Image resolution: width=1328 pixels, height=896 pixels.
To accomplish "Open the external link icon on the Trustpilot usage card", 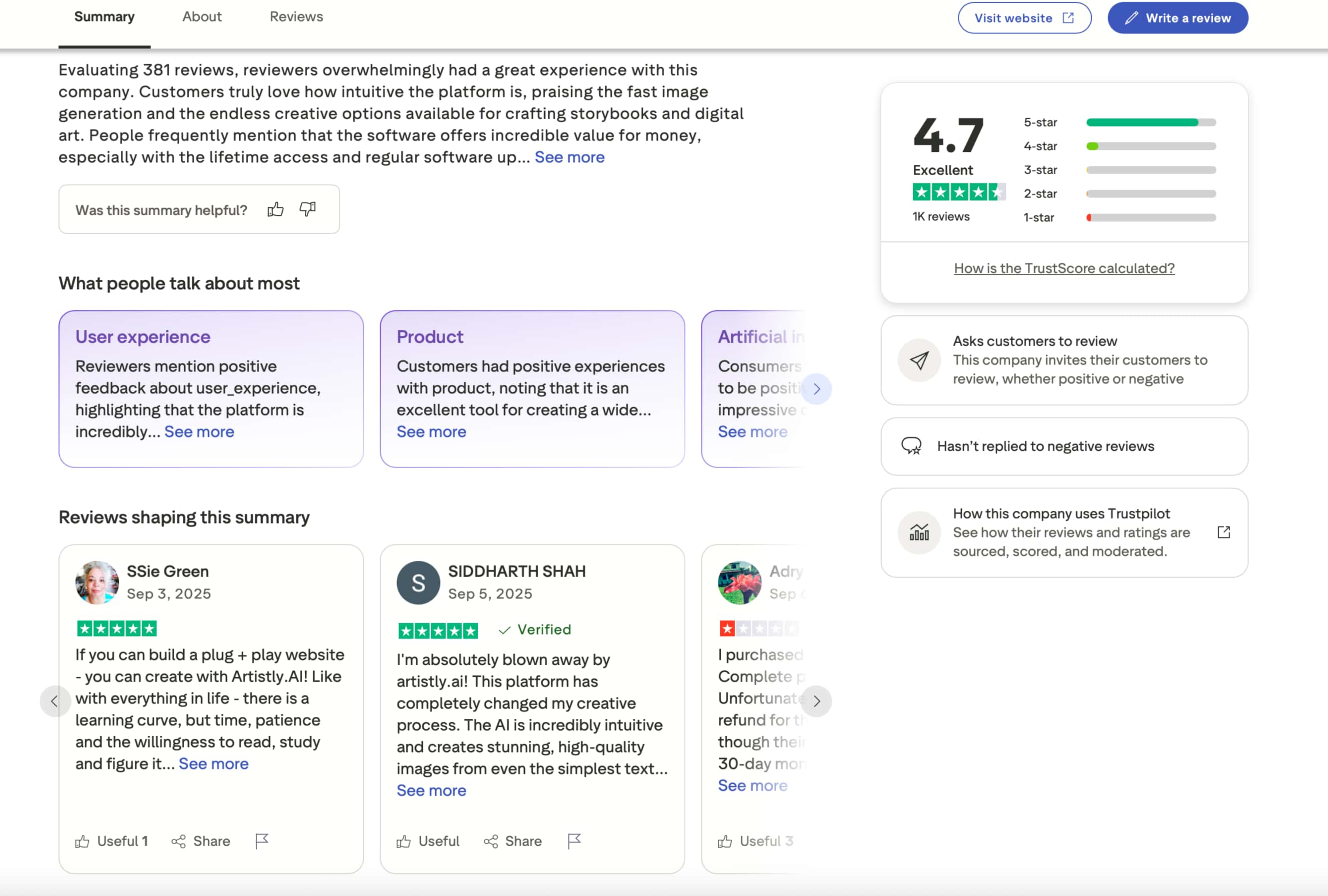I will (x=1223, y=532).
